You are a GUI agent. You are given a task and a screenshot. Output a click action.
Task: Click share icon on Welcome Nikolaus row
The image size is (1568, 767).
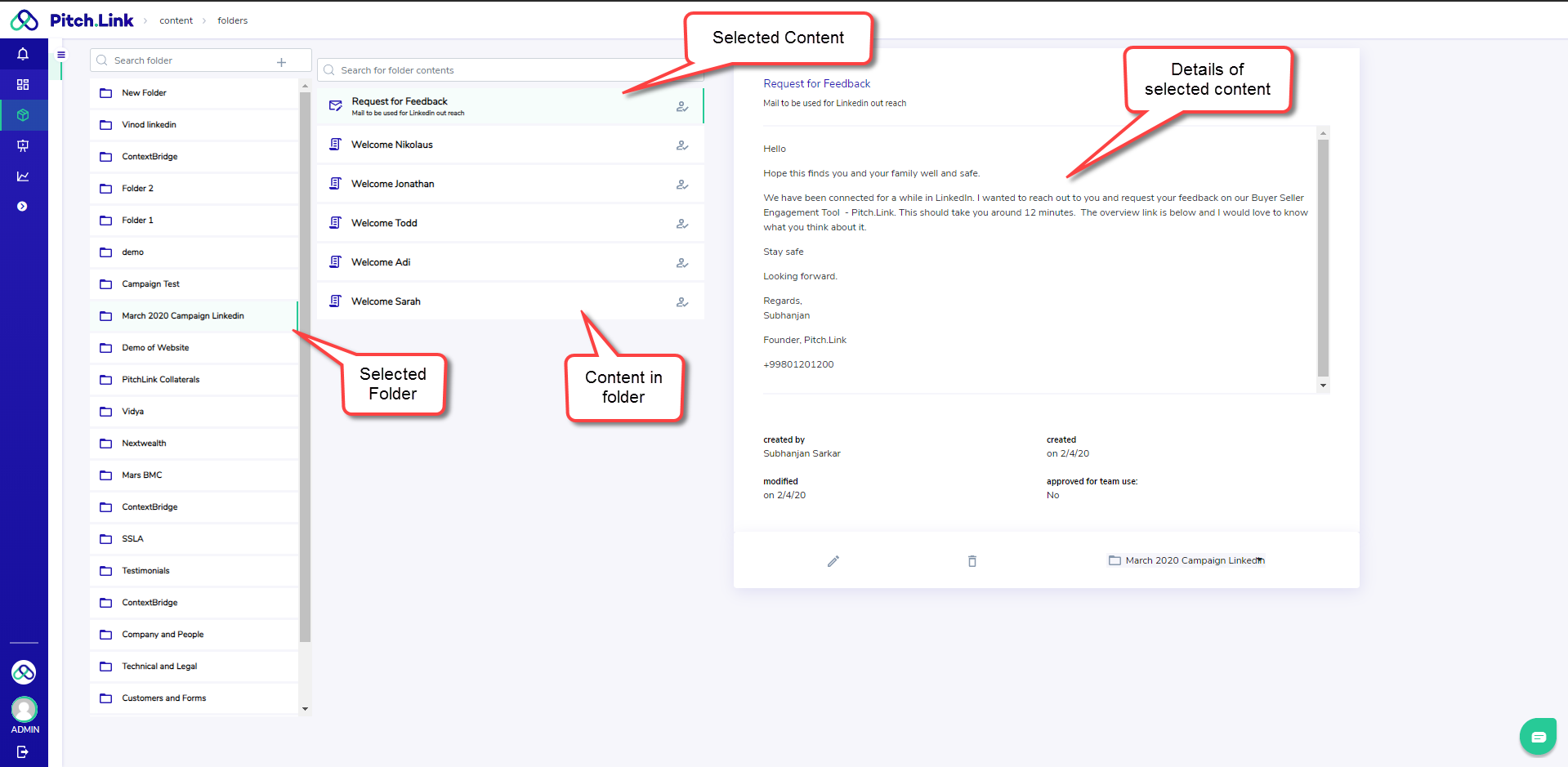682,145
